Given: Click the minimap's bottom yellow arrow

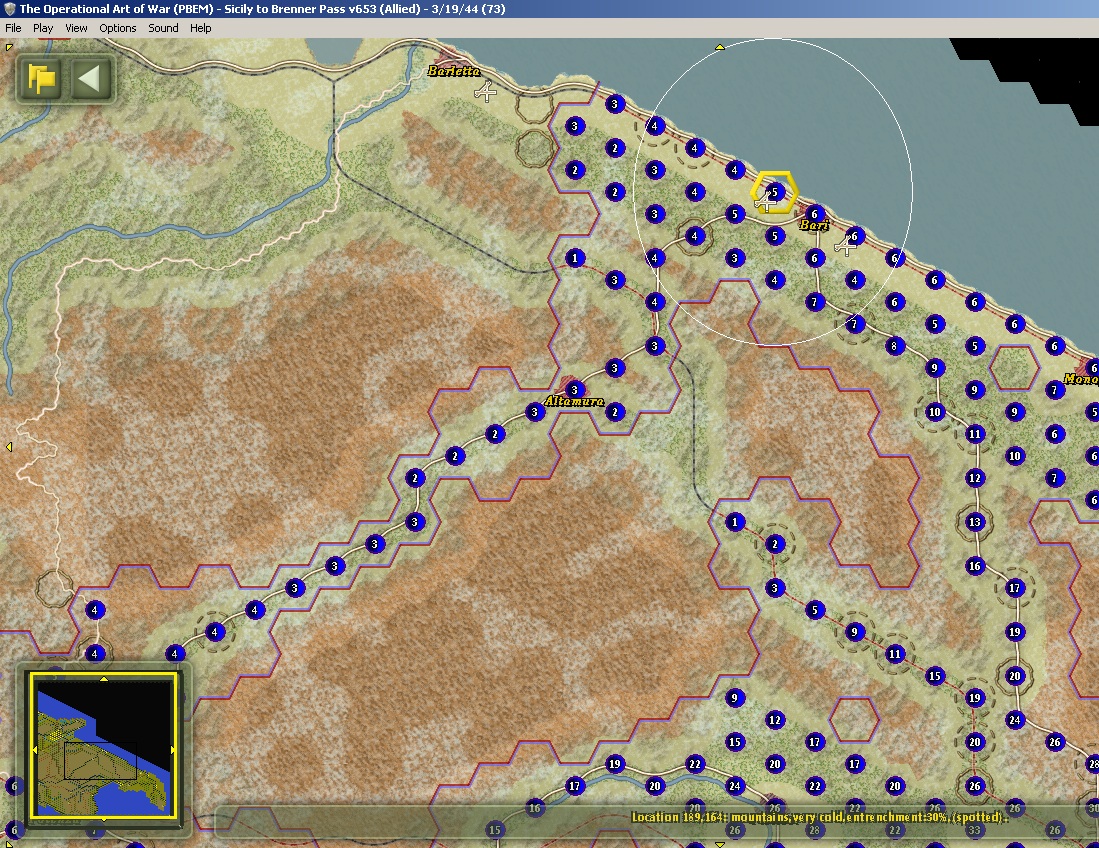Looking at the screenshot, I should point(104,819).
